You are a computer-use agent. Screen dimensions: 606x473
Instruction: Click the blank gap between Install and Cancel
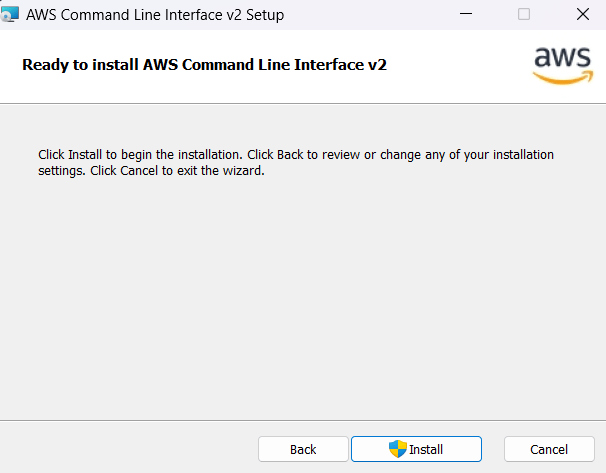[x=493, y=449]
